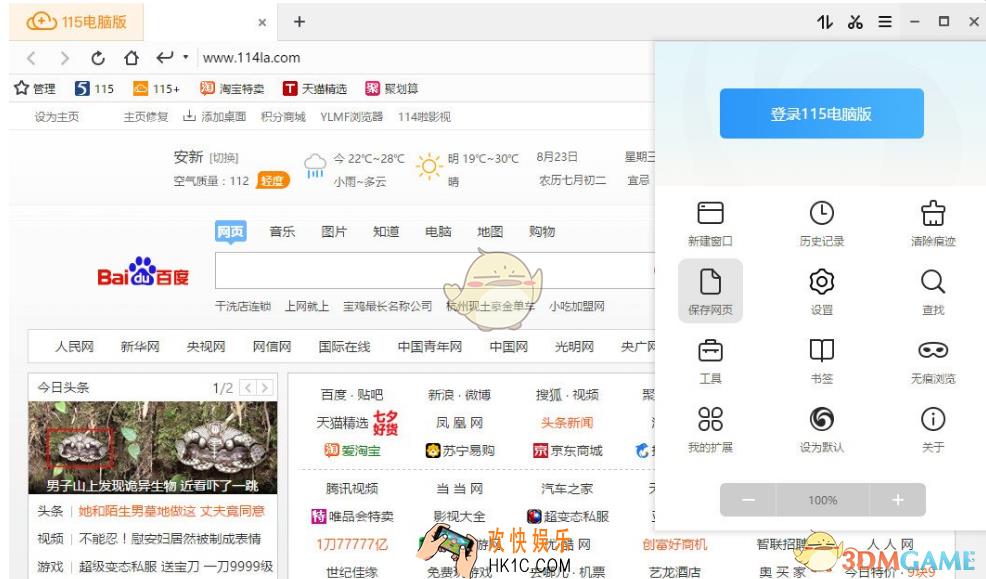
Task: Click the Baidu logo
Action: [x=143, y=272]
